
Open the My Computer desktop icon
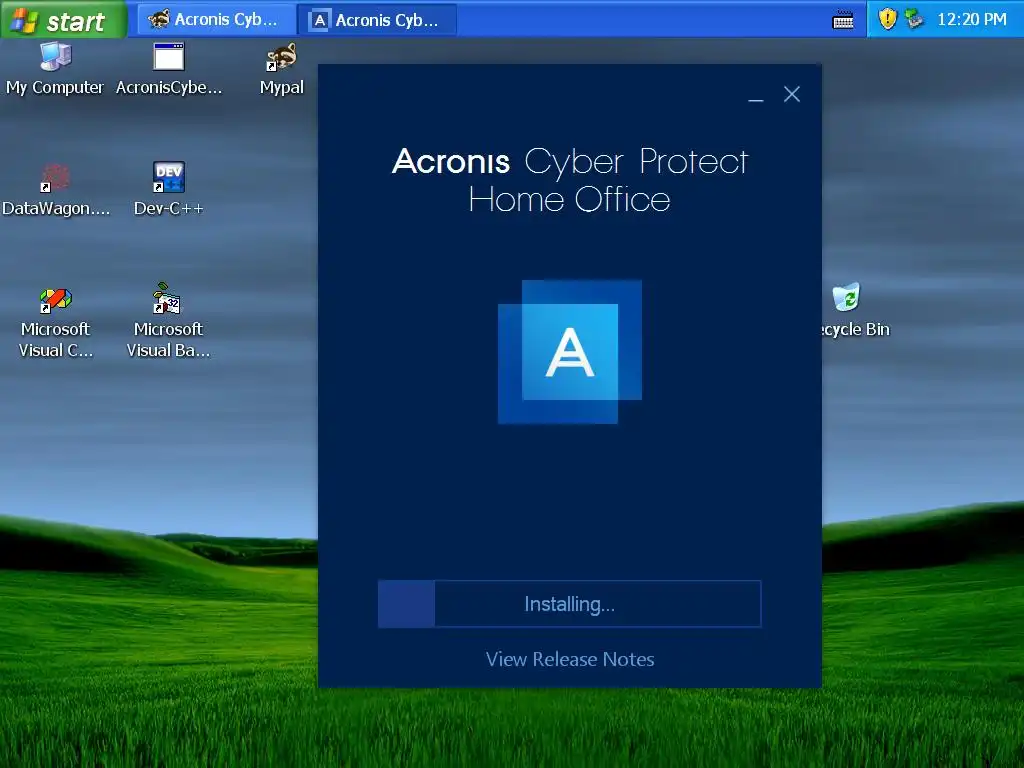pyautogui.click(x=56, y=69)
